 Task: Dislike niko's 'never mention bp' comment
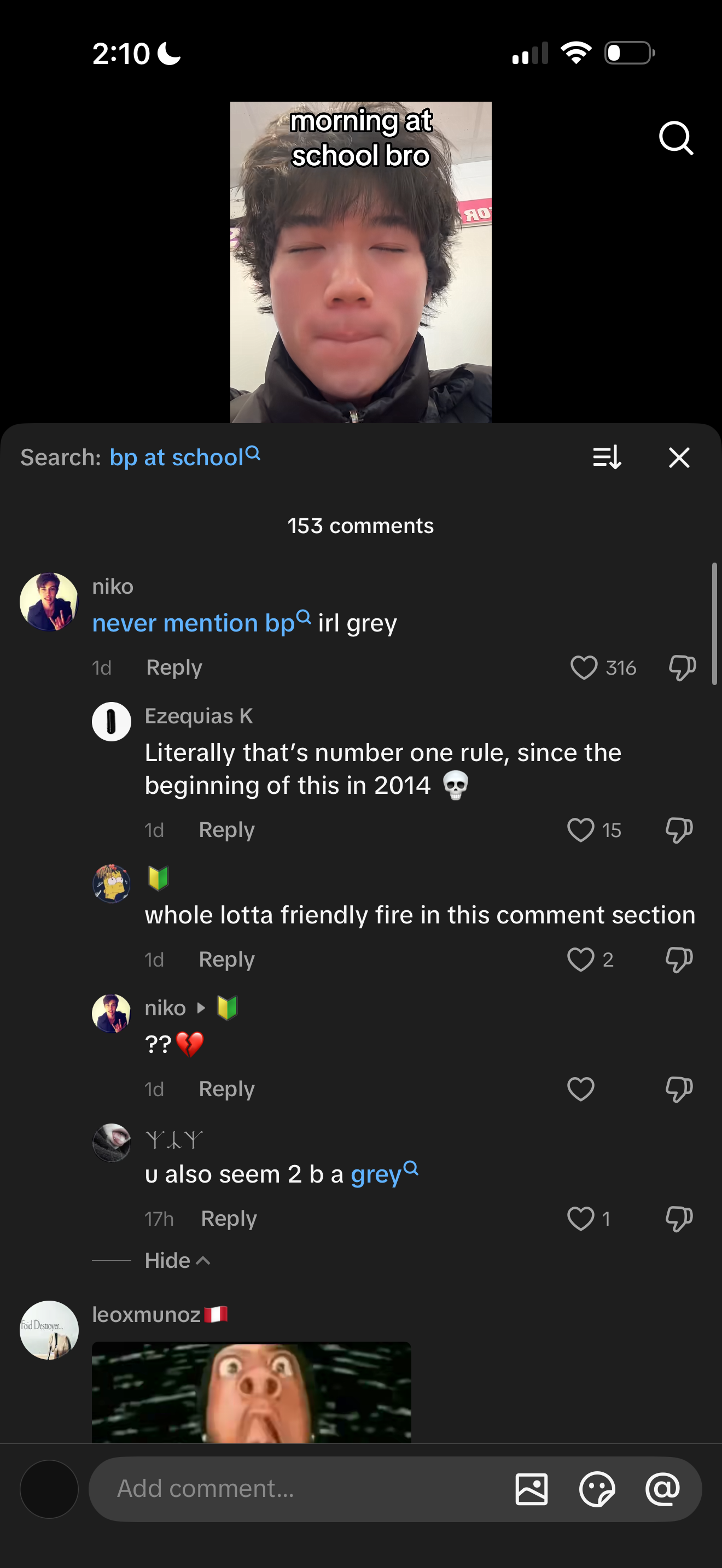(682, 668)
